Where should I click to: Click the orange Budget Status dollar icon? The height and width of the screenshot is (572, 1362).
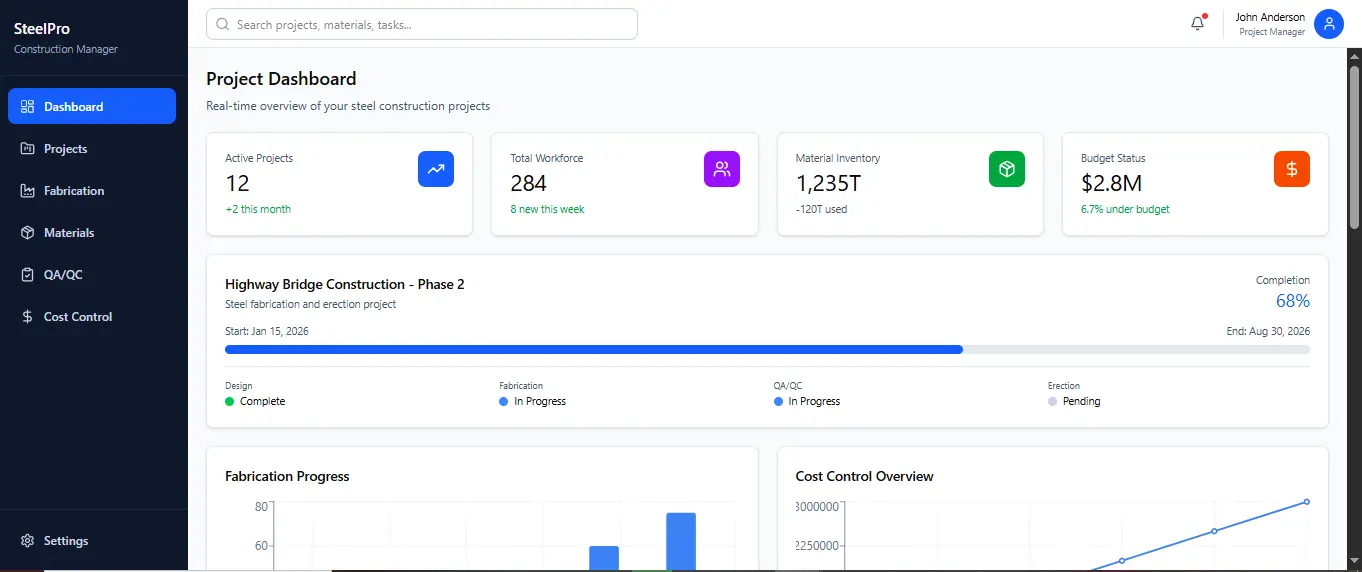[x=1292, y=169]
